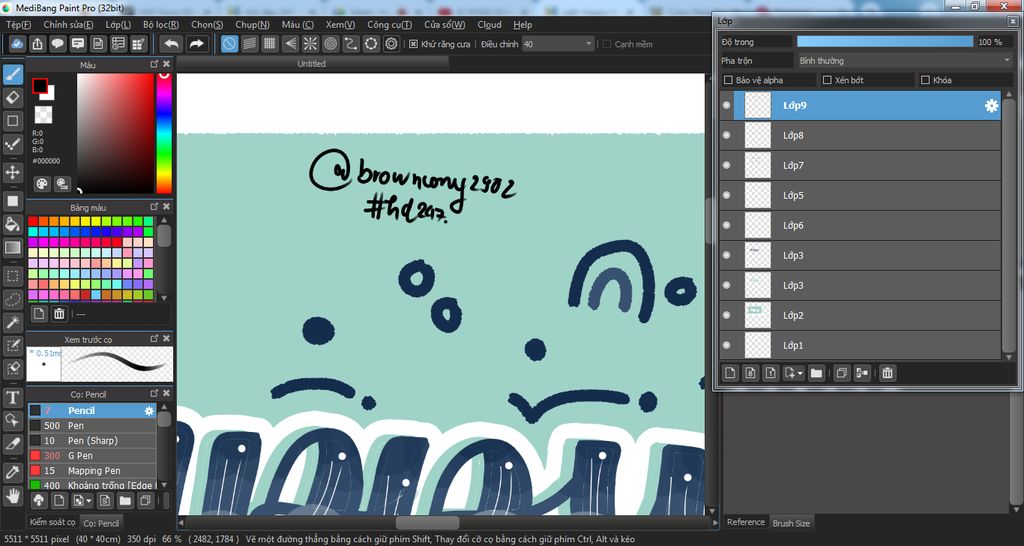Select the Bucket fill tool

(12, 224)
